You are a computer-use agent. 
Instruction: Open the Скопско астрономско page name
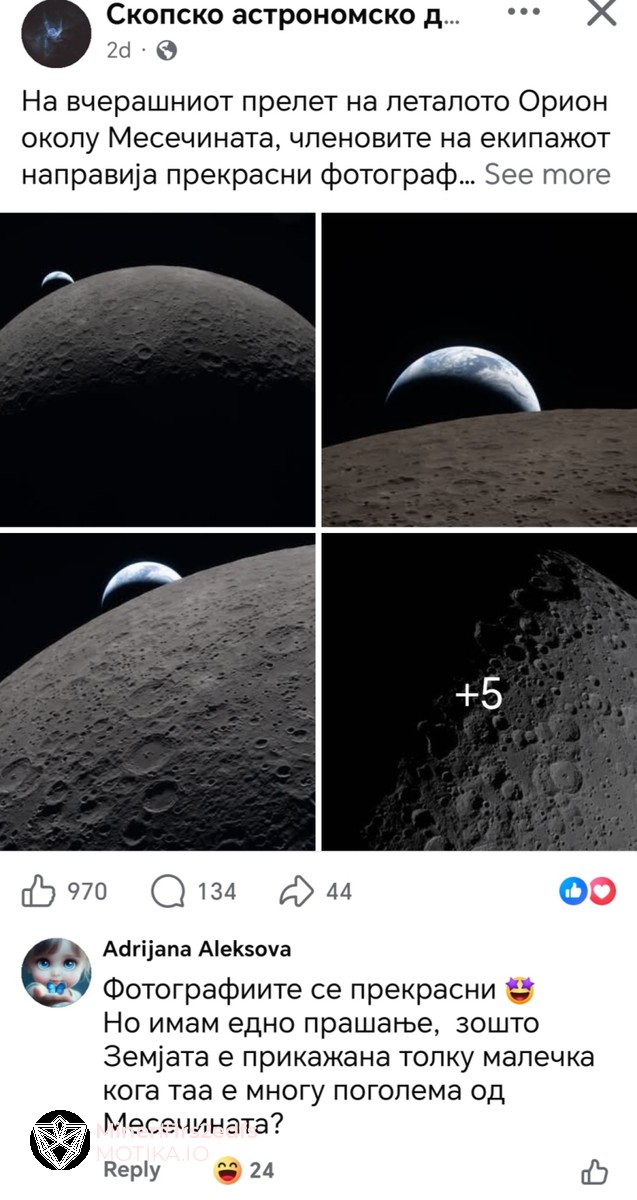pyautogui.click(x=283, y=14)
